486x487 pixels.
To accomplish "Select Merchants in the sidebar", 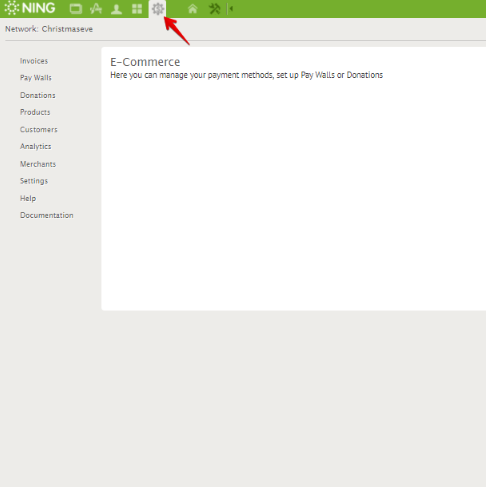I will point(38,164).
